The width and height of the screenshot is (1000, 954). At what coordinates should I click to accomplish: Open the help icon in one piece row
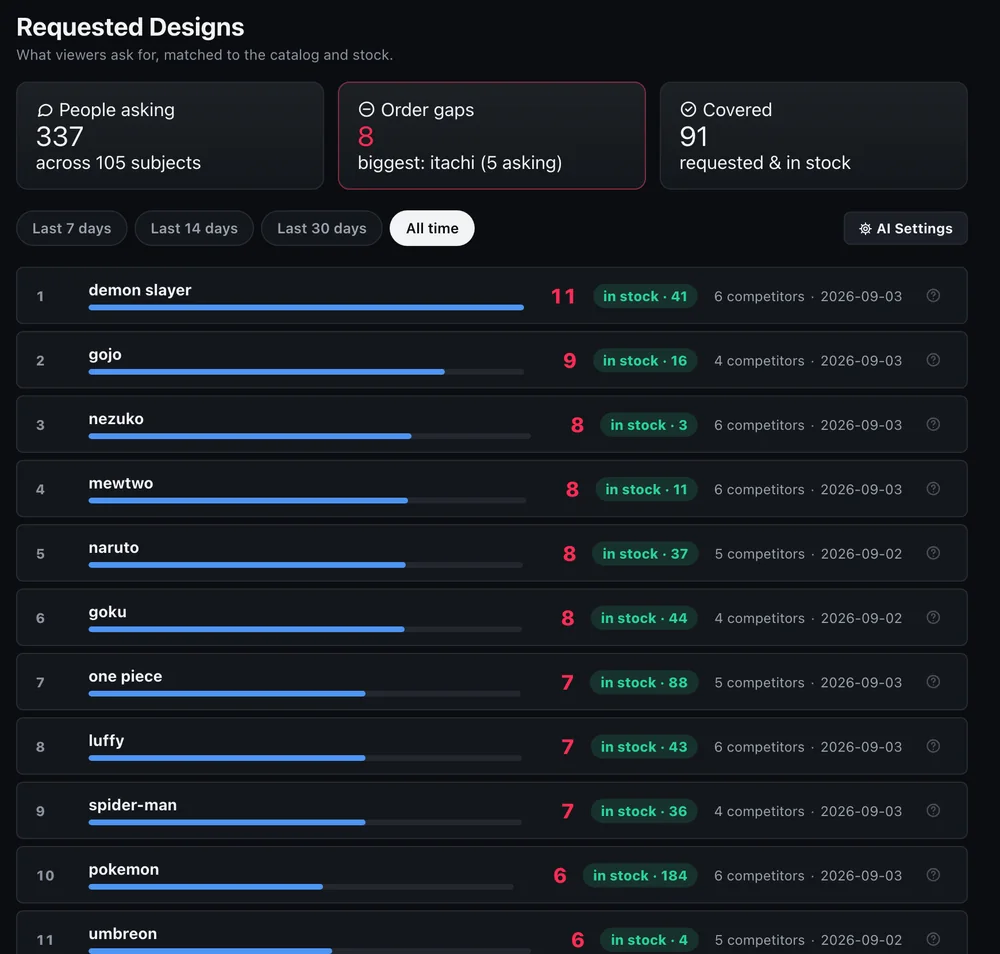[x=933, y=682]
